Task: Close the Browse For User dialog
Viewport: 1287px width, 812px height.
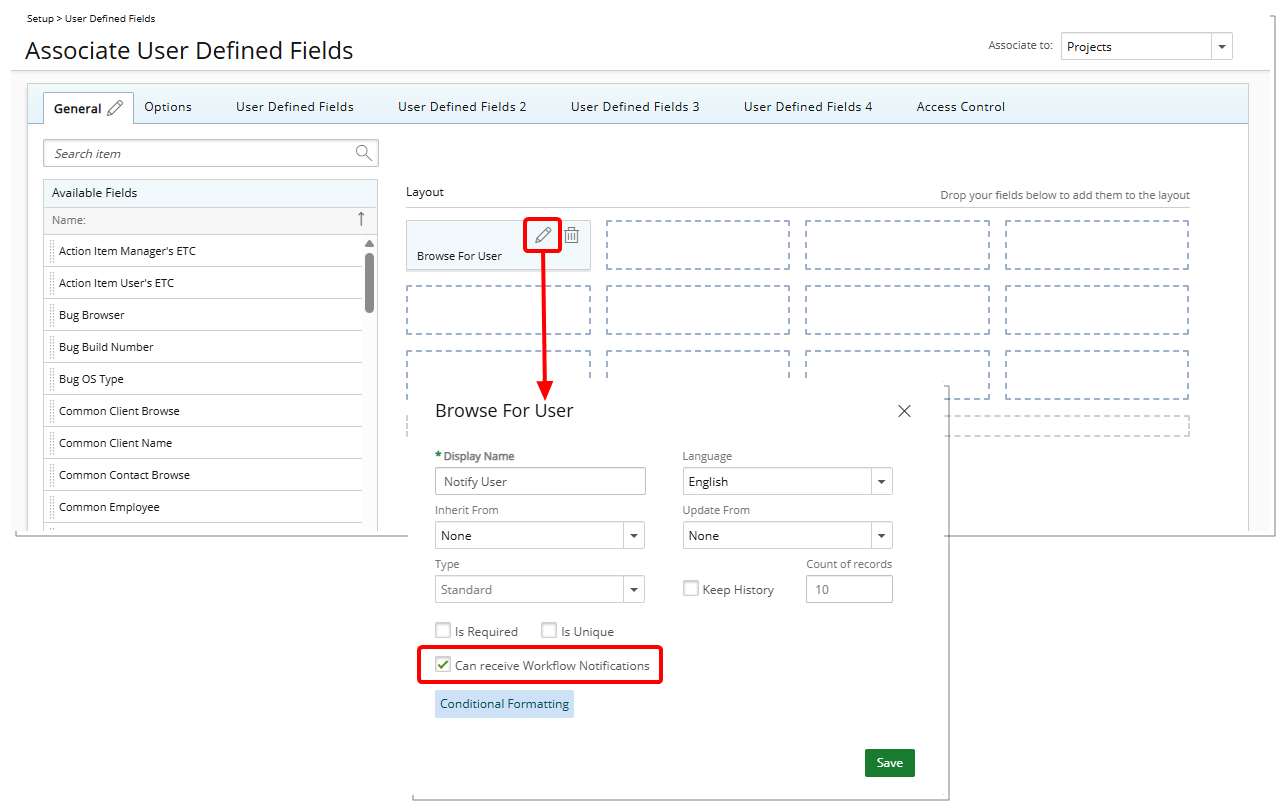Action: [x=904, y=411]
